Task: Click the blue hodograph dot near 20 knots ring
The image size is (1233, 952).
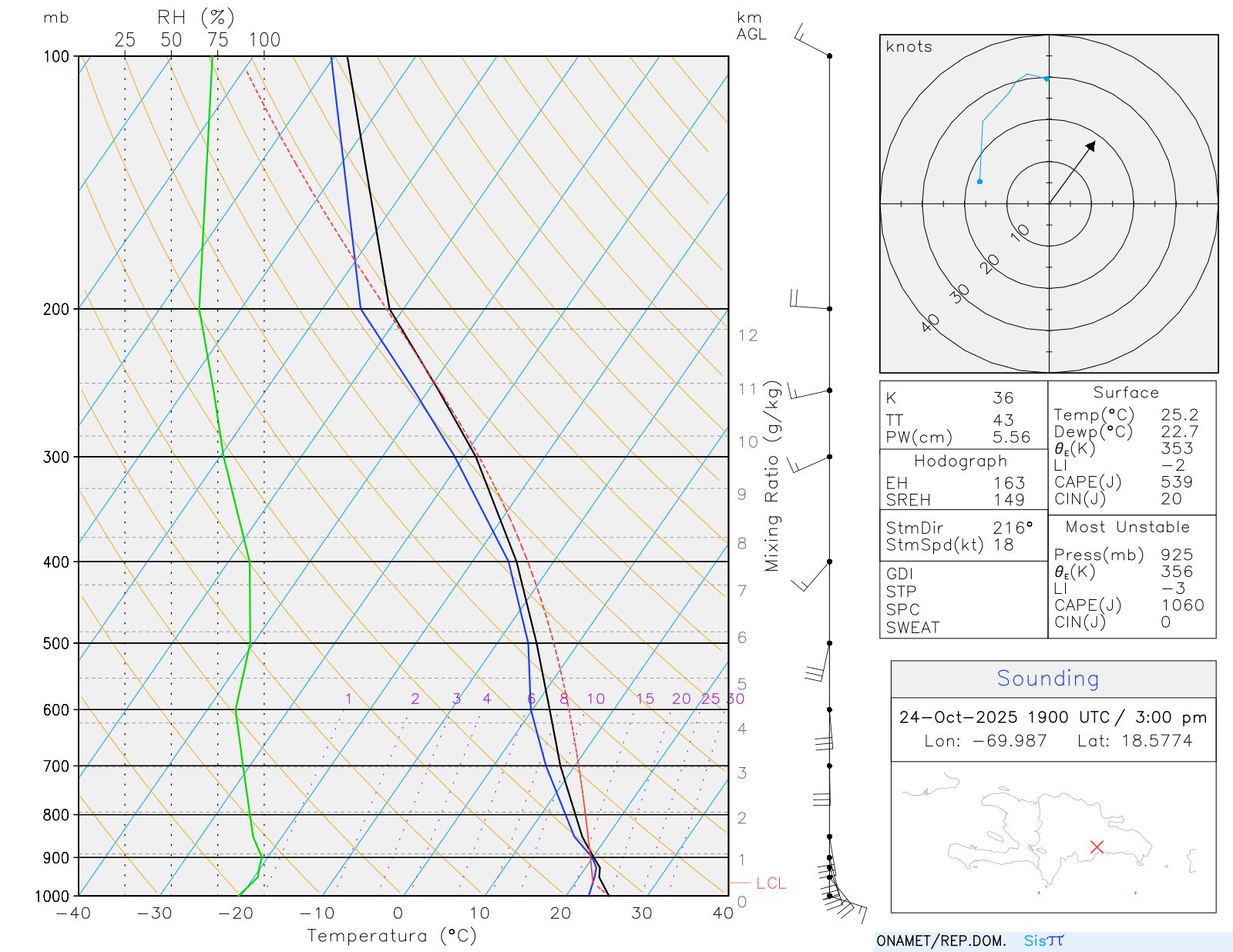Action: (x=979, y=182)
